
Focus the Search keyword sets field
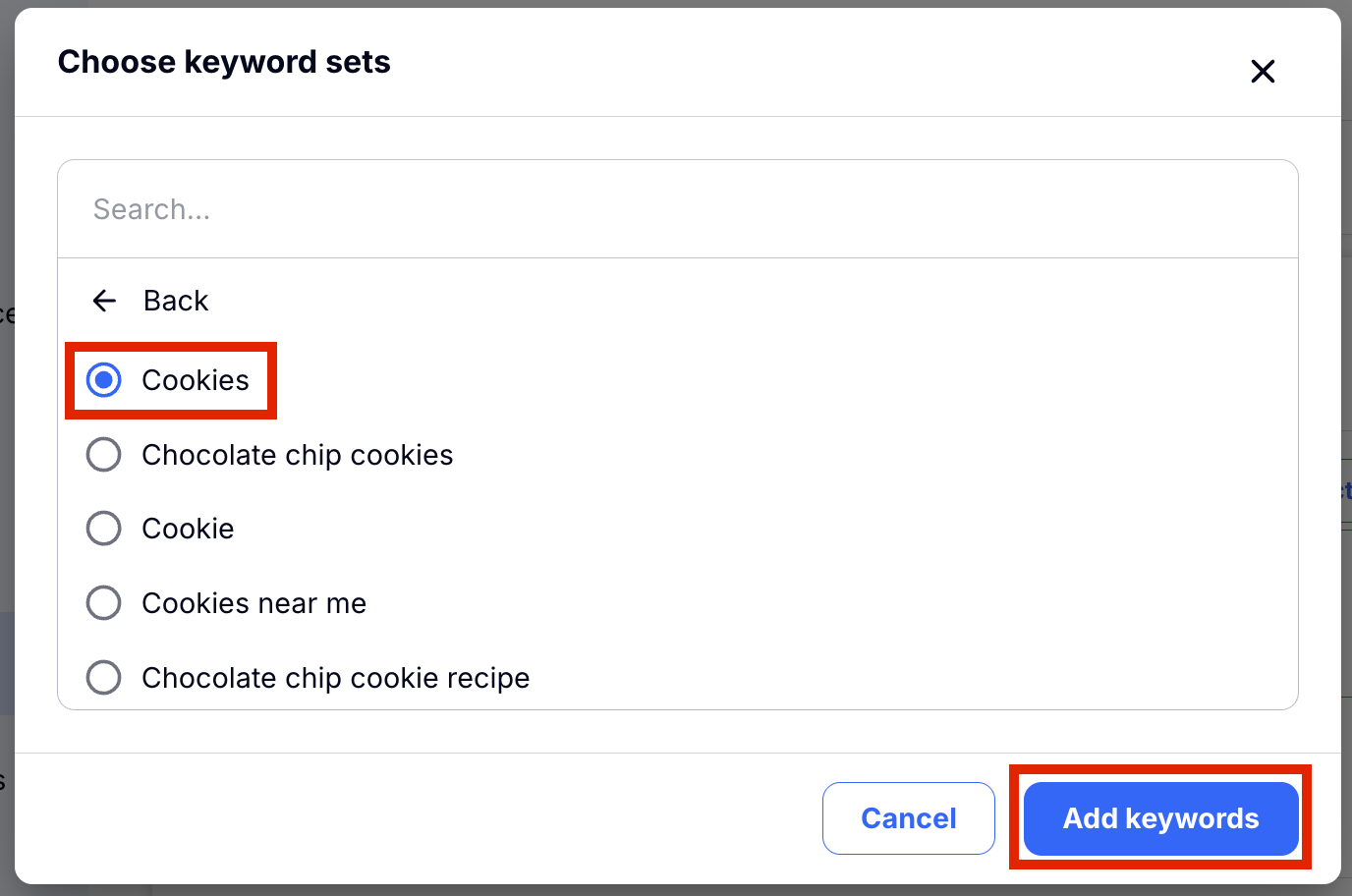pyautogui.click(x=678, y=209)
